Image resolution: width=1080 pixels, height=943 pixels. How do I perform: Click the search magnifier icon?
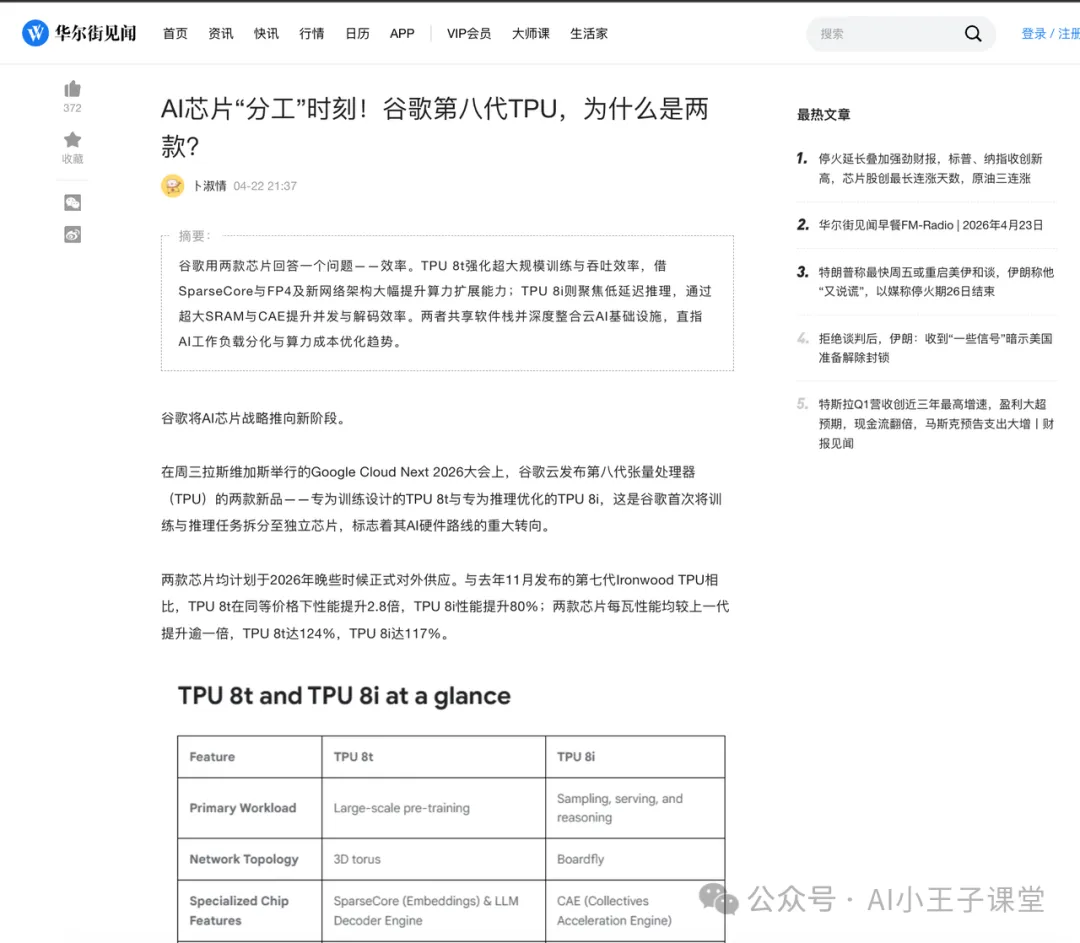coord(972,33)
